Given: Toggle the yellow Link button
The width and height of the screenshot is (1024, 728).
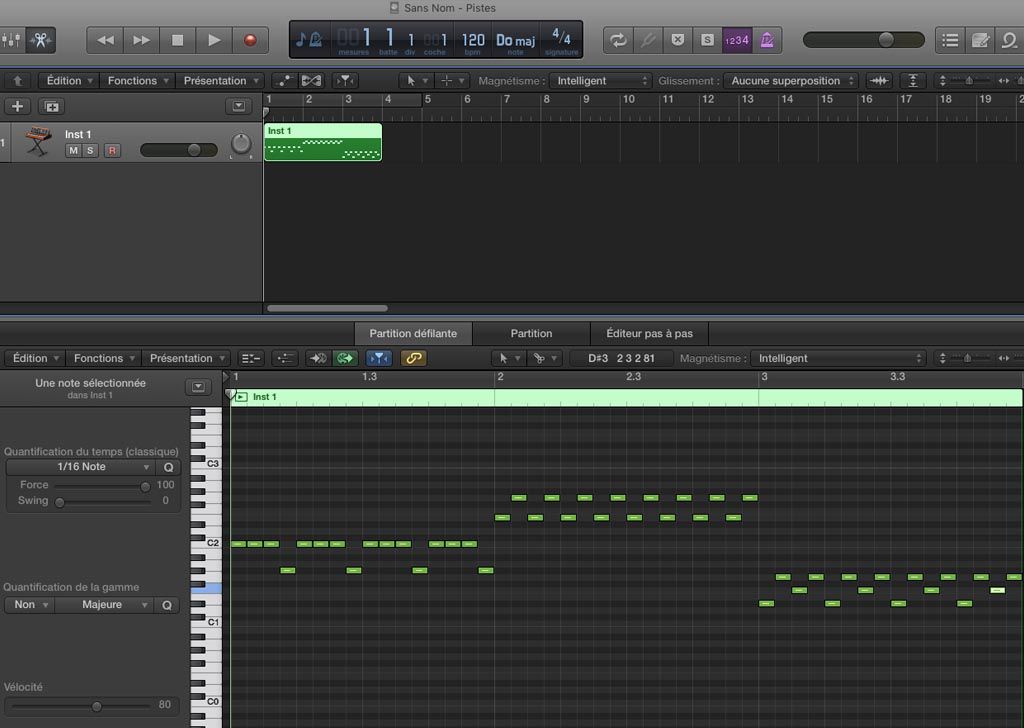Looking at the screenshot, I should click(413, 358).
